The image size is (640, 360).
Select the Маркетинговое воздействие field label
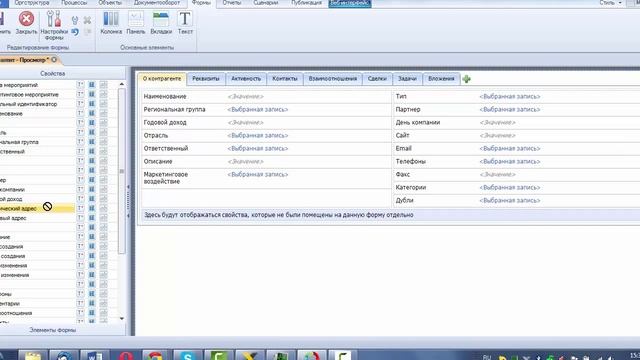click(166, 178)
